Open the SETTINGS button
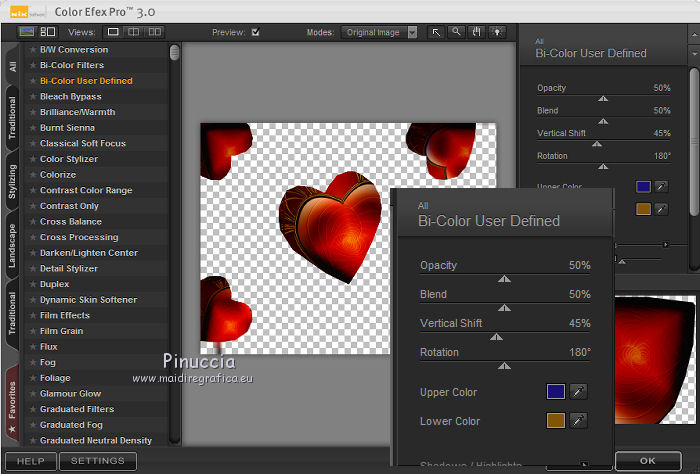The width and height of the screenshot is (700, 474). pos(98,461)
